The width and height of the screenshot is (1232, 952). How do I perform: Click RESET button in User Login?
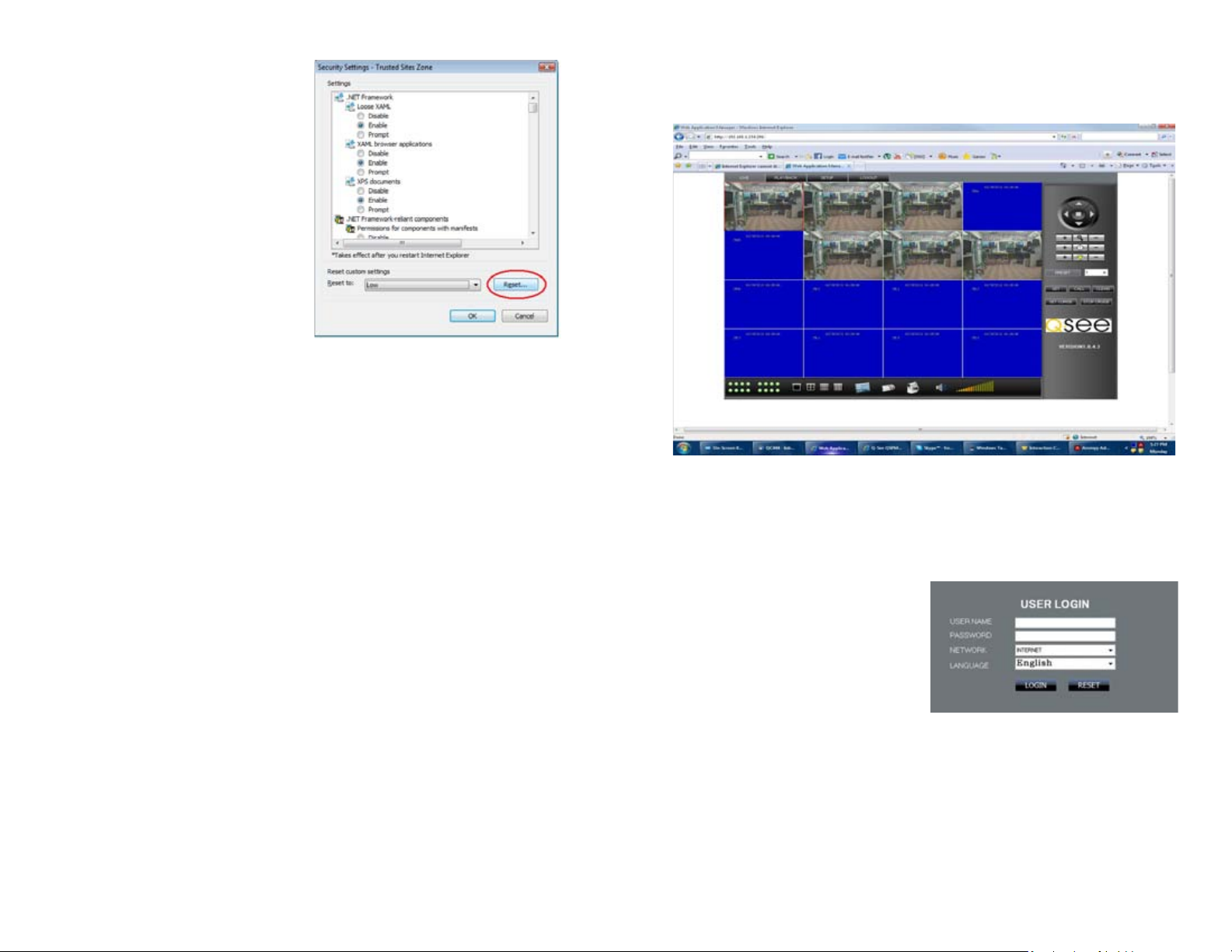click(x=1088, y=685)
